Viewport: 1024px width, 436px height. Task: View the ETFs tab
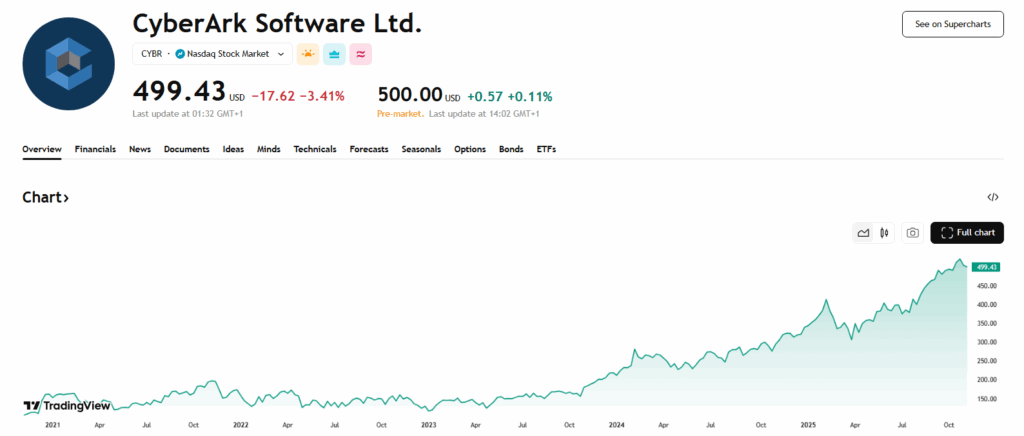tap(546, 149)
